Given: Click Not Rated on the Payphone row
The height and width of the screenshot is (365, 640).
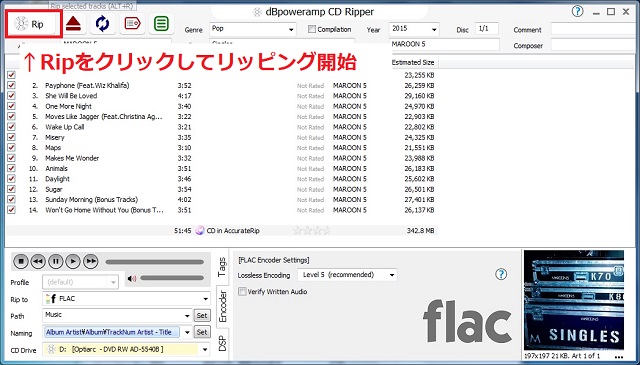Looking at the screenshot, I should pyautogui.click(x=310, y=86).
